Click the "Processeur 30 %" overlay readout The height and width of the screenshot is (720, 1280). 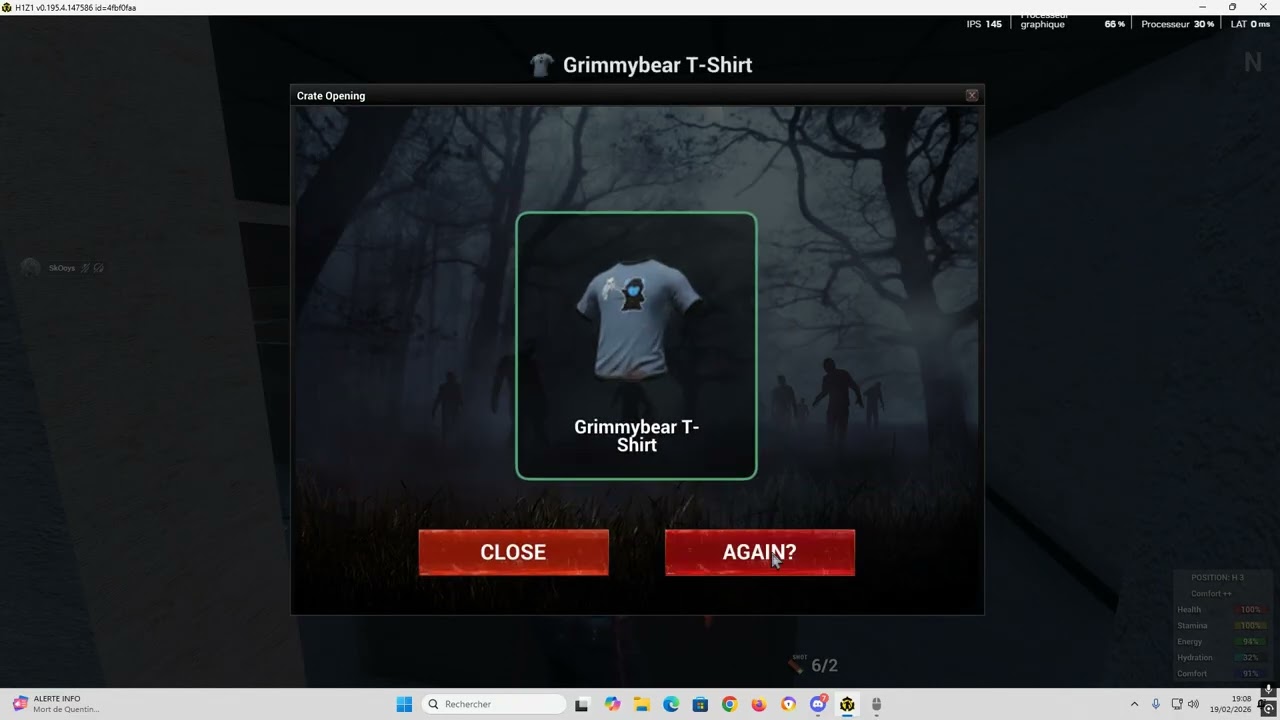pyautogui.click(x=1178, y=24)
